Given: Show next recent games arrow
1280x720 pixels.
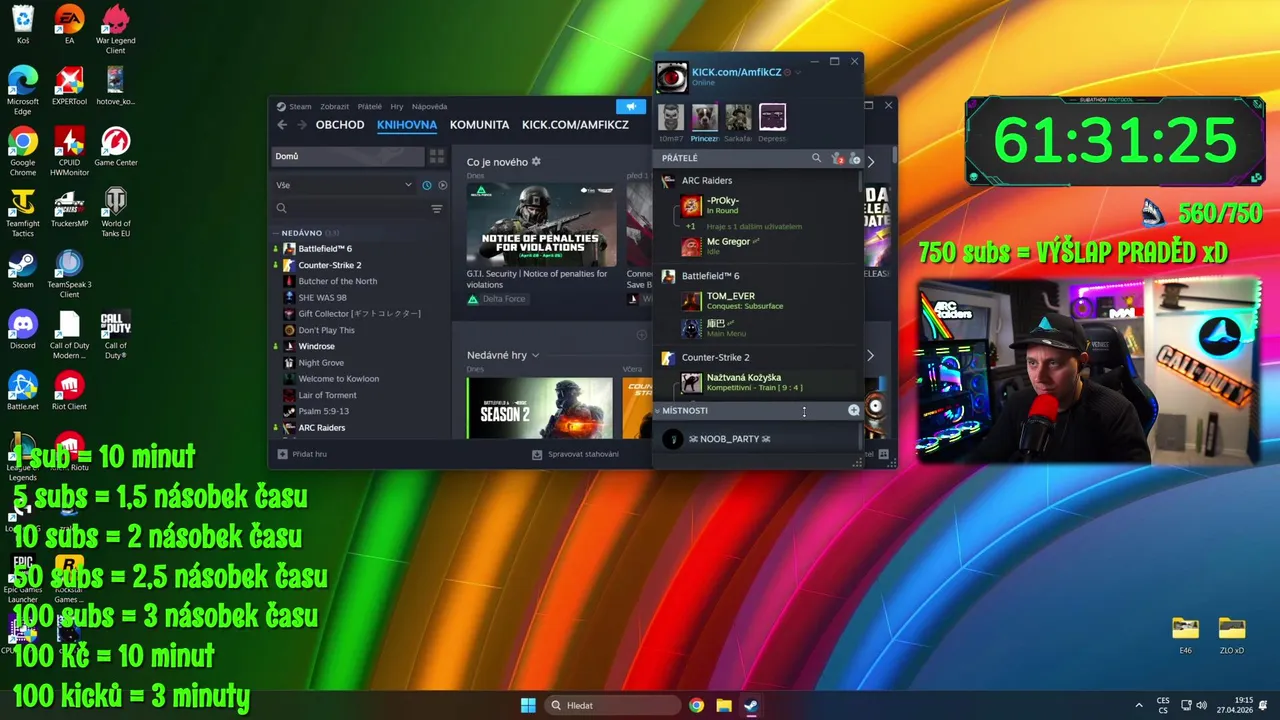Looking at the screenshot, I should point(870,355).
